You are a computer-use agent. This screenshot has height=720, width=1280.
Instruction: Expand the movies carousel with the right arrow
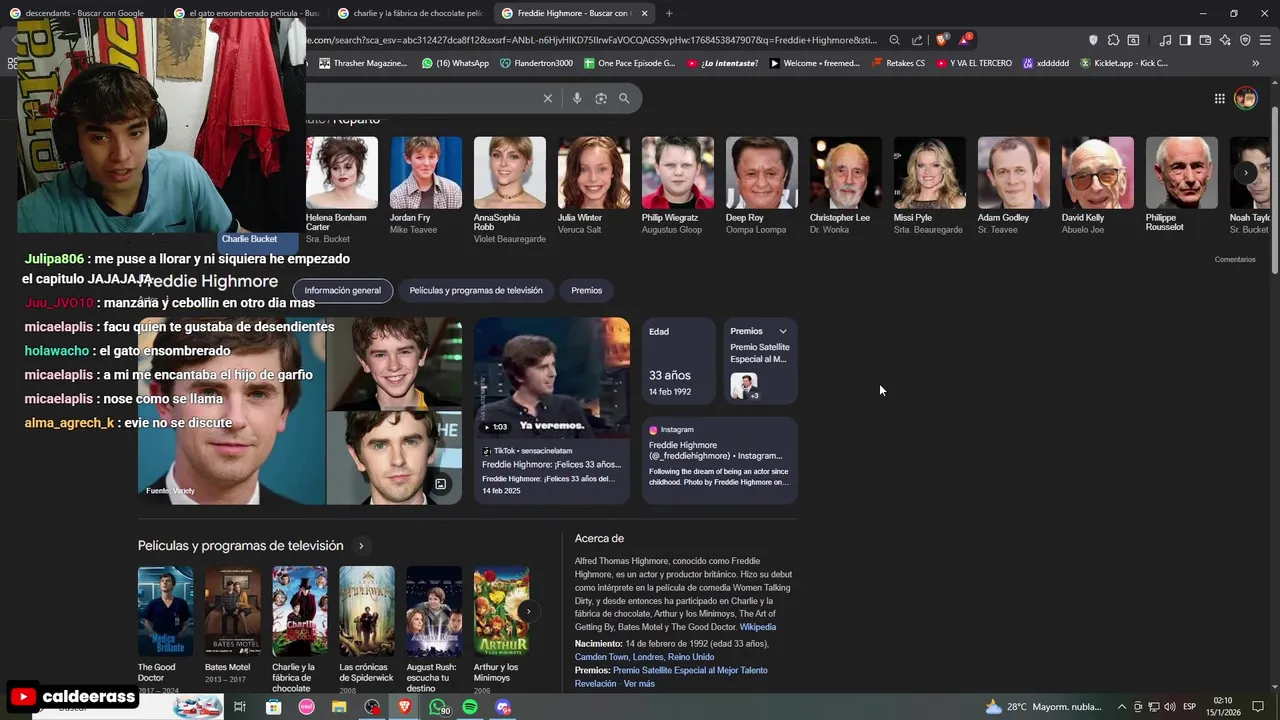tap(528, 611)
